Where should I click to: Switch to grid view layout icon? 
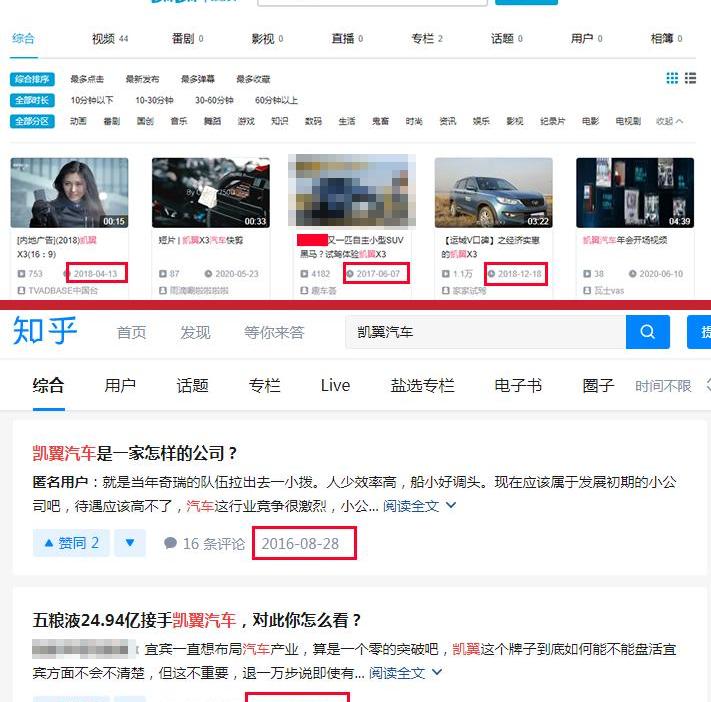(672, 79)
